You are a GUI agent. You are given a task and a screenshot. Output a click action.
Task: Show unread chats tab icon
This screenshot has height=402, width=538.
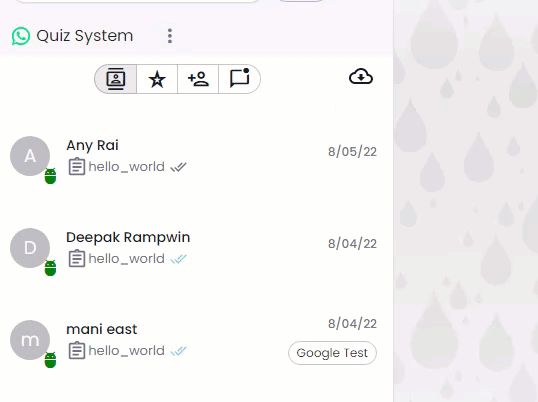tap(239, 79)
